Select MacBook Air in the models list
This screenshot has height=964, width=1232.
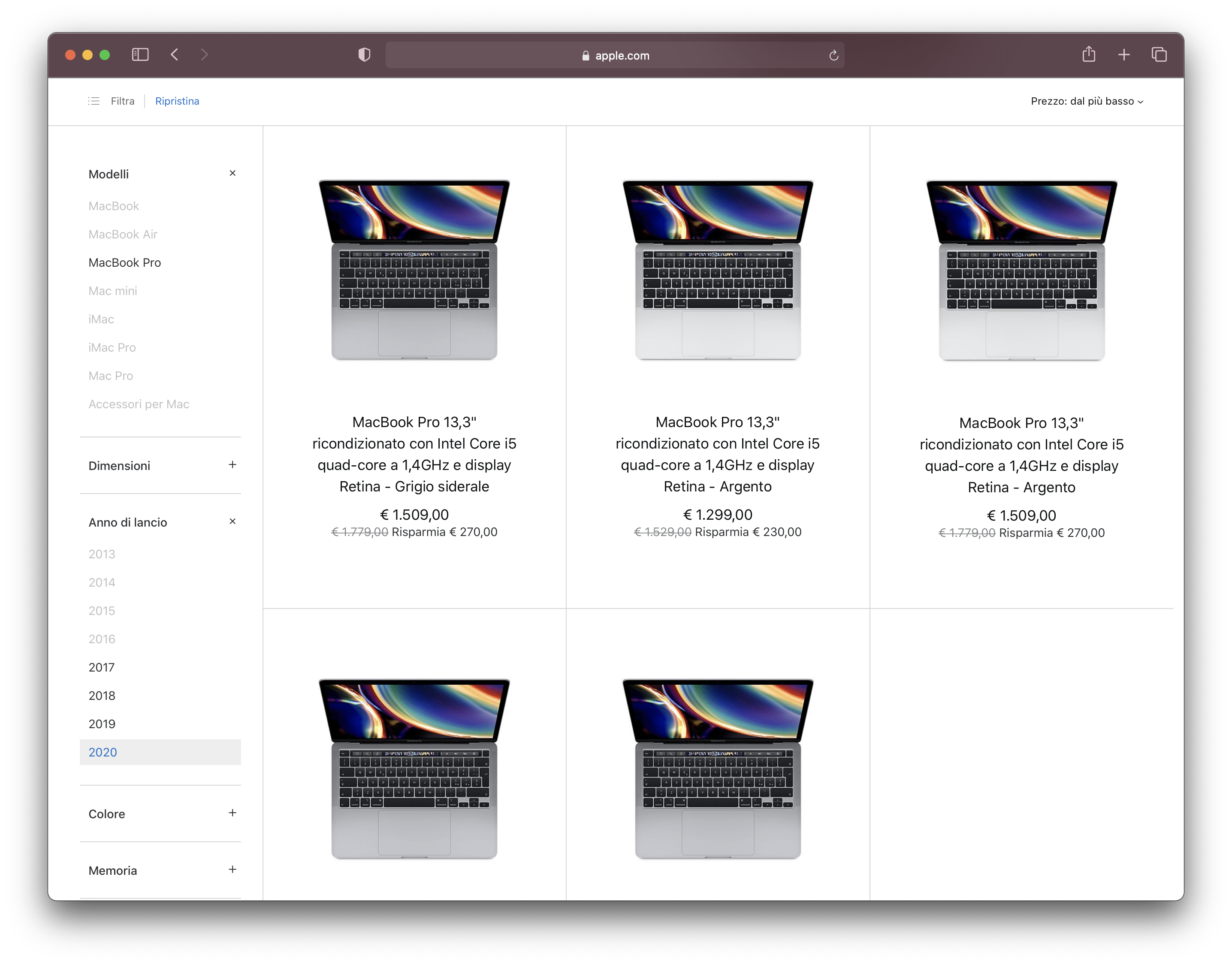click(123, 234)
